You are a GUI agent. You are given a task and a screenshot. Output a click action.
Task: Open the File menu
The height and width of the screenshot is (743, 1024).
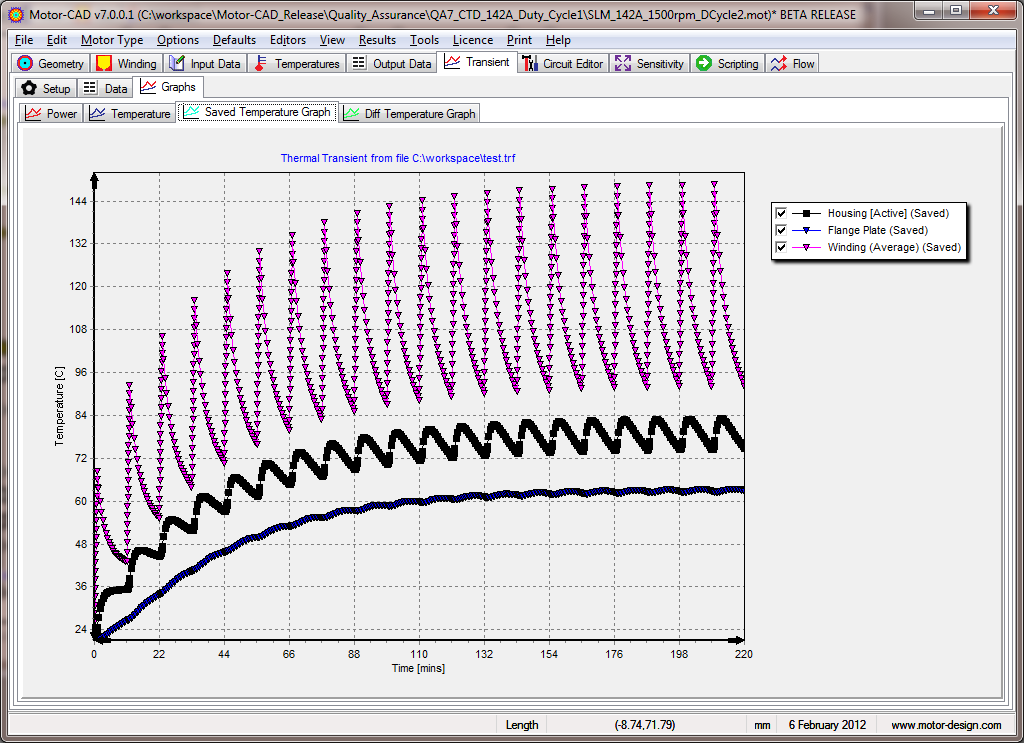(24, 40)
